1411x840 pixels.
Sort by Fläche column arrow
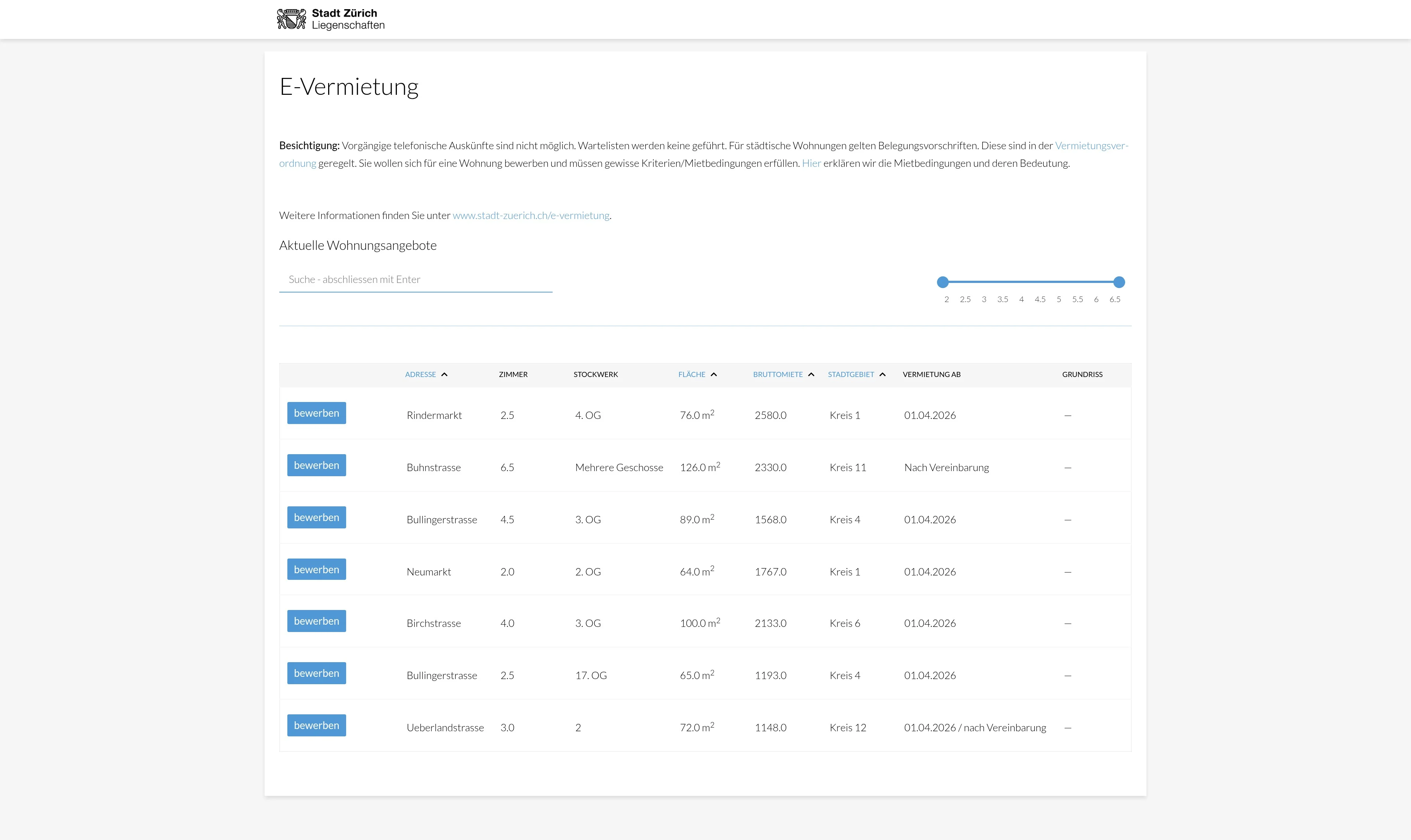[714, 375]
